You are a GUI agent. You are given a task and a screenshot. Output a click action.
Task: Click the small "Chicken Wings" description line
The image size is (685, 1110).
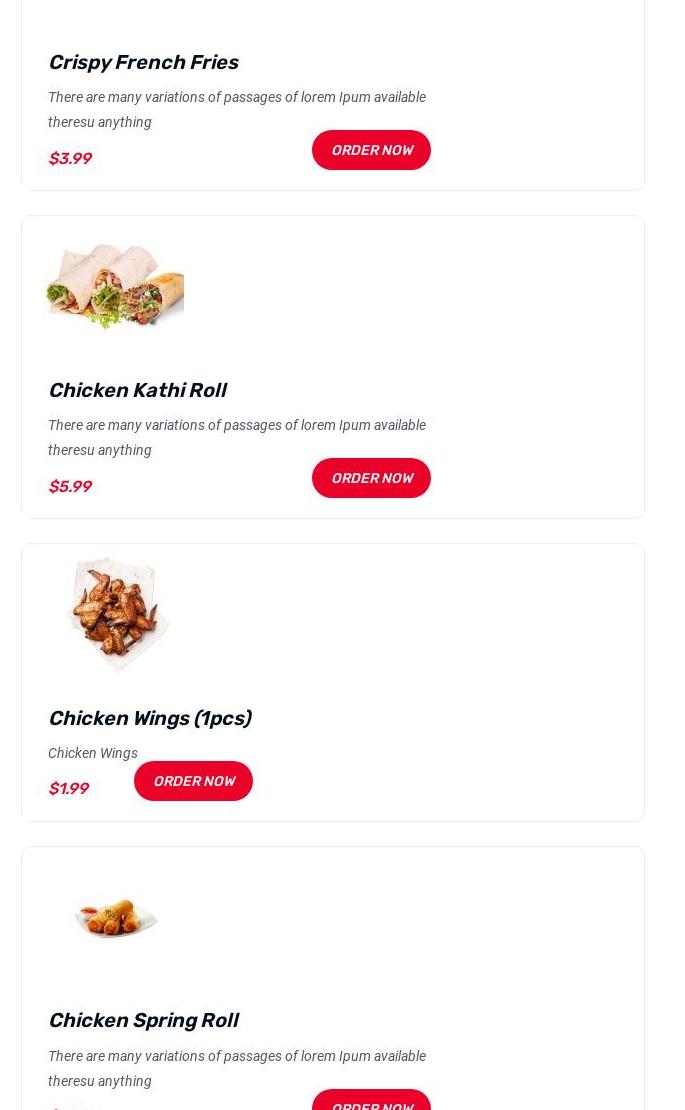tap(93, 753)
